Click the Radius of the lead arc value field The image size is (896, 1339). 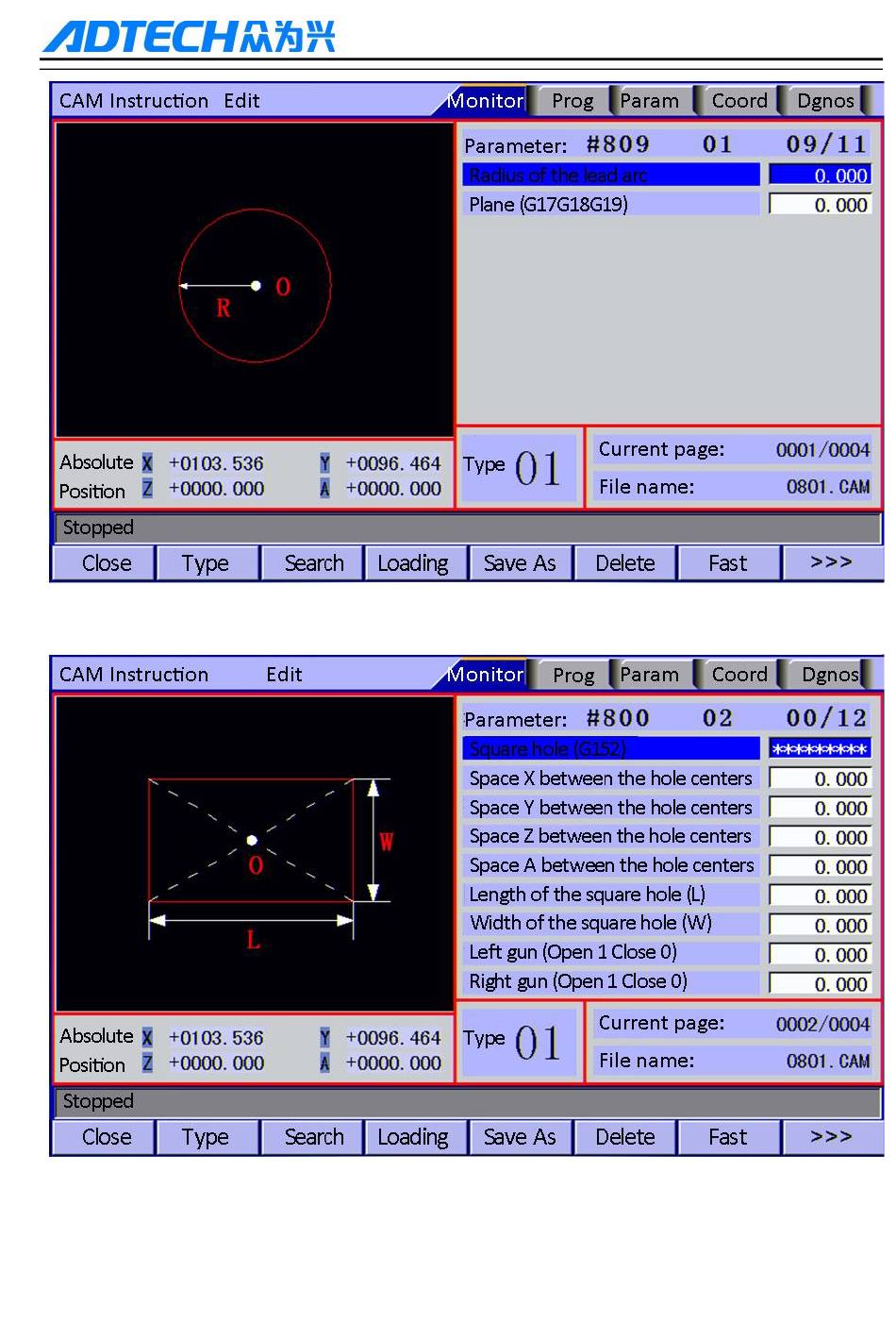820,176
